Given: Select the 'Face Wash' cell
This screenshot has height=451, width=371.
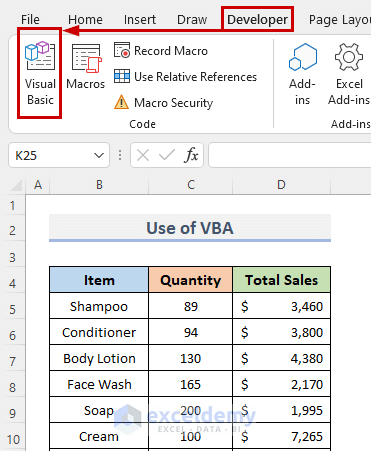Looking at the screenshot, I should click(99, 384).
